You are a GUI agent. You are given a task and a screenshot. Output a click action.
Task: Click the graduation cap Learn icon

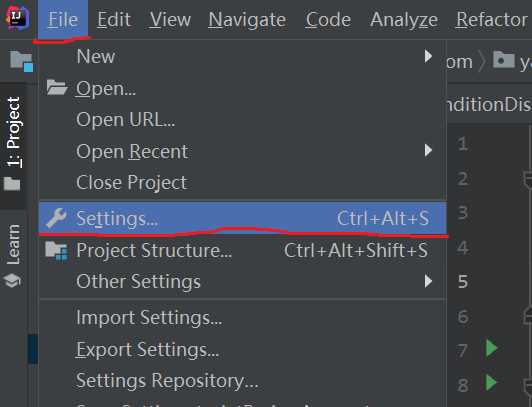click(13, 281)
